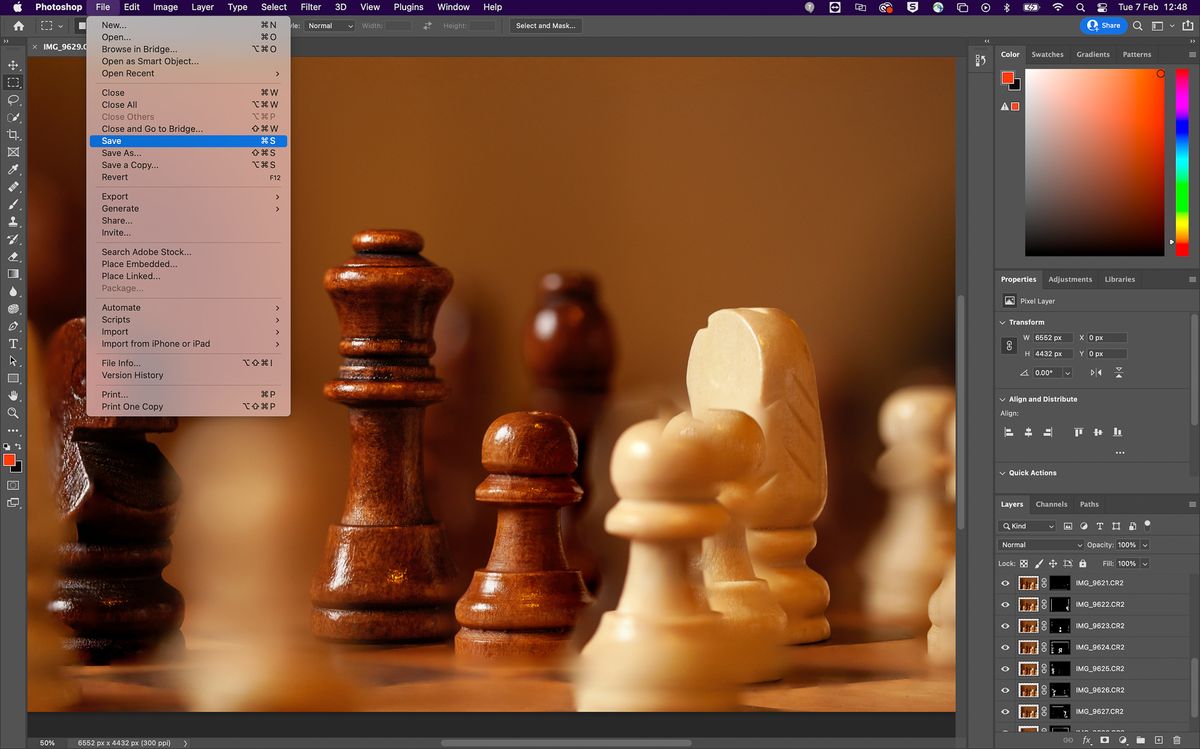This screenshot has width=1200, height=749.
Task: Click the IMG_9624.CR2 layer thumbnail
Action: point(1028,647)
